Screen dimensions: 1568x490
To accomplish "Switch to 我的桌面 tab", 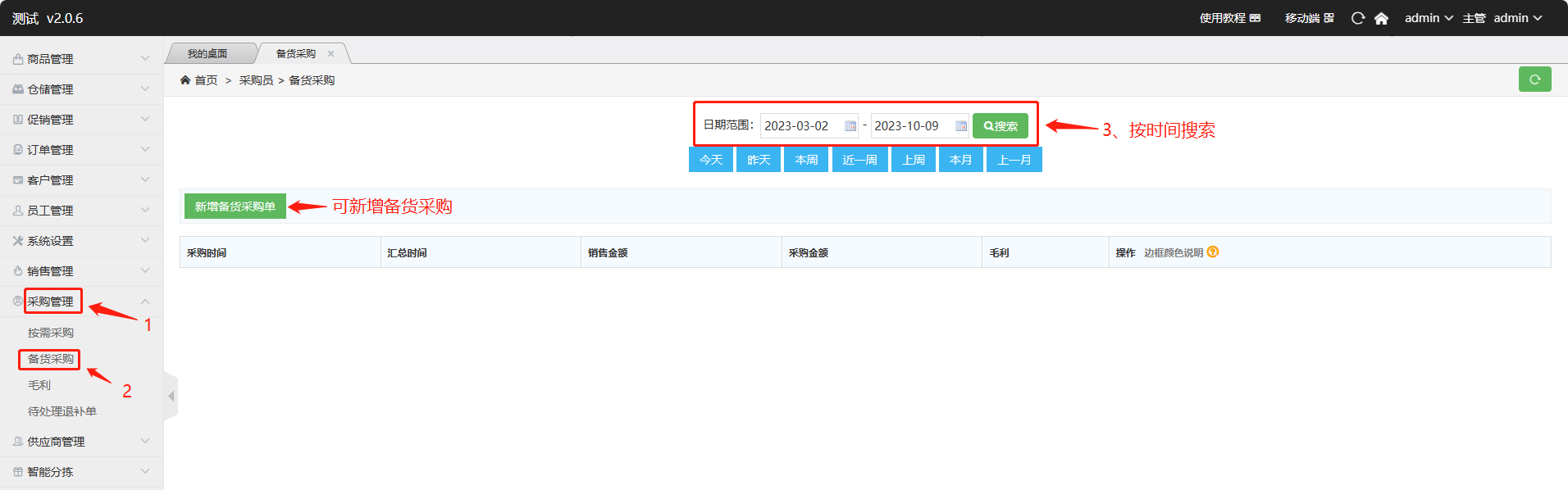I will [207, 54].
